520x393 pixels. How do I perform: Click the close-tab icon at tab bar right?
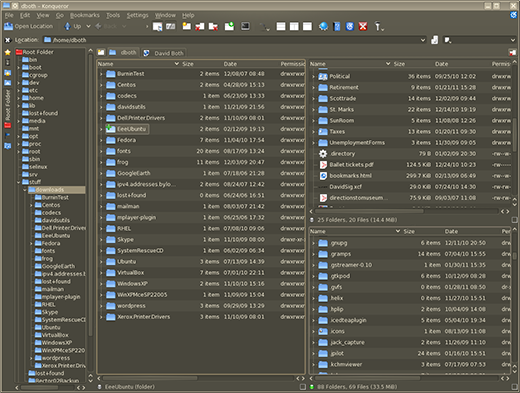click(x=512, y=53)
